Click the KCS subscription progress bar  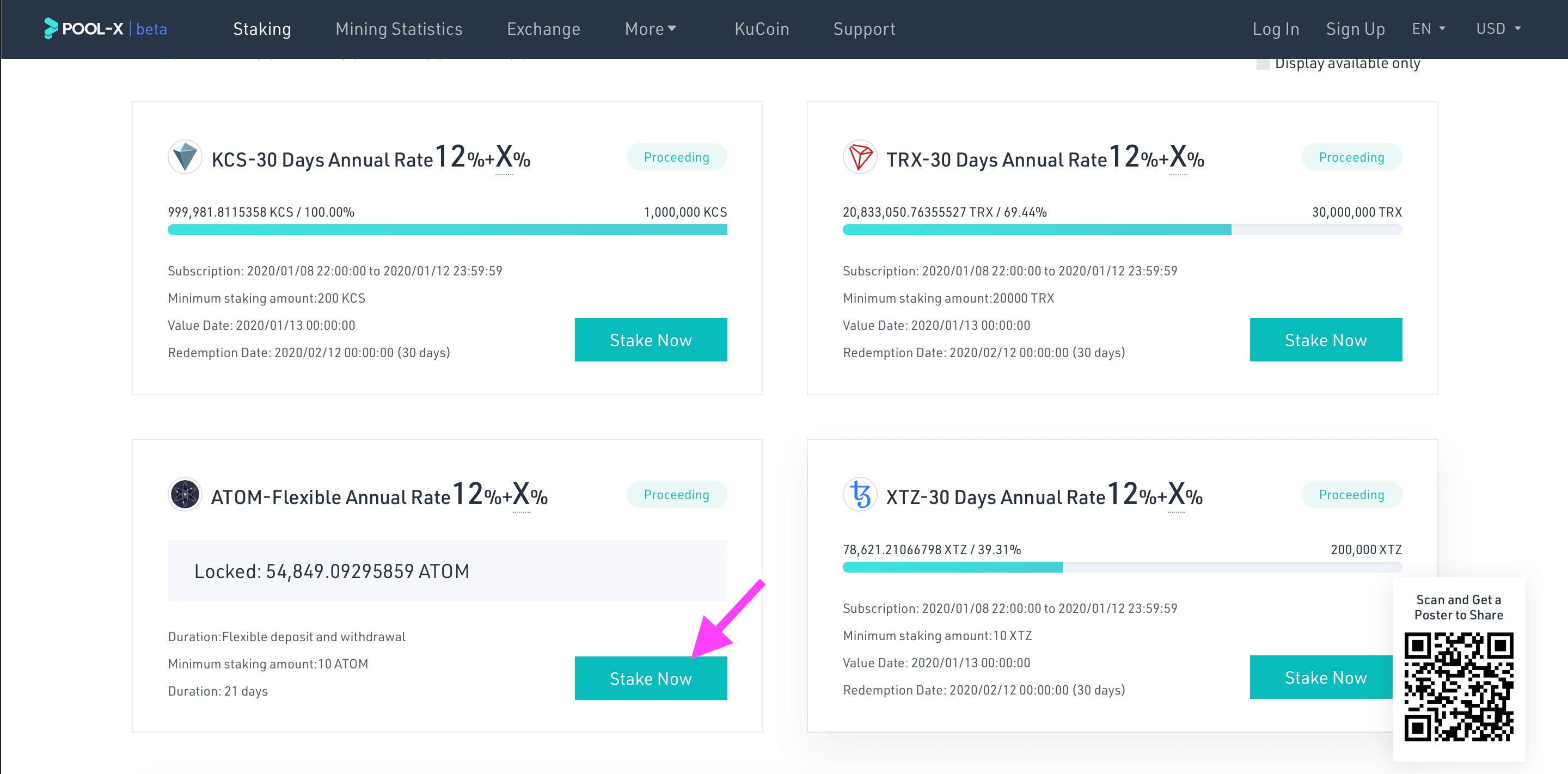click(448, 230)
